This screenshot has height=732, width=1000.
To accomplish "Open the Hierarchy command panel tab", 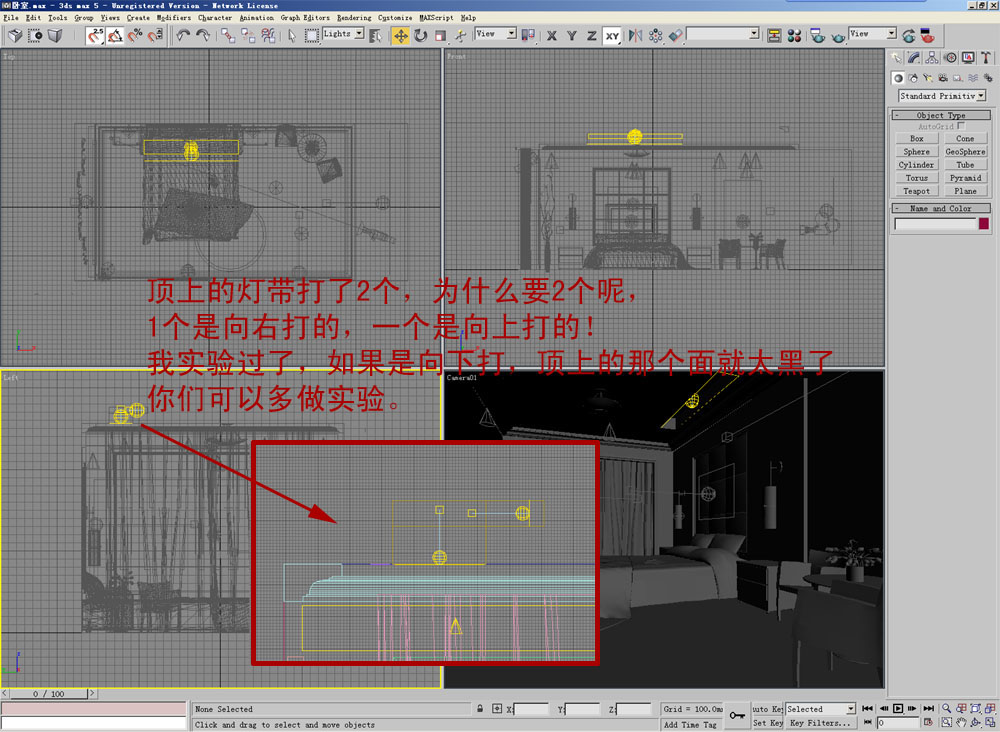I will pos(932,58).
